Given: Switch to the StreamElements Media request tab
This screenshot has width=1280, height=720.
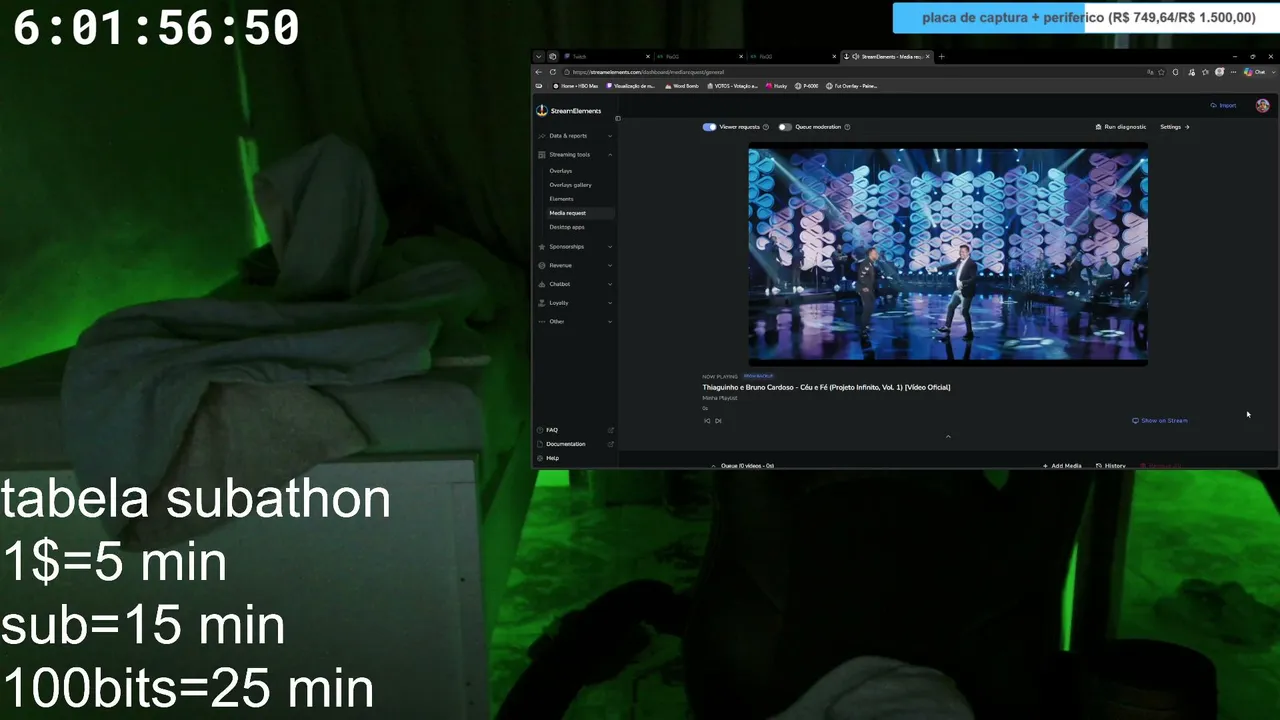Looking at the screenshot, I should point(889,57).
